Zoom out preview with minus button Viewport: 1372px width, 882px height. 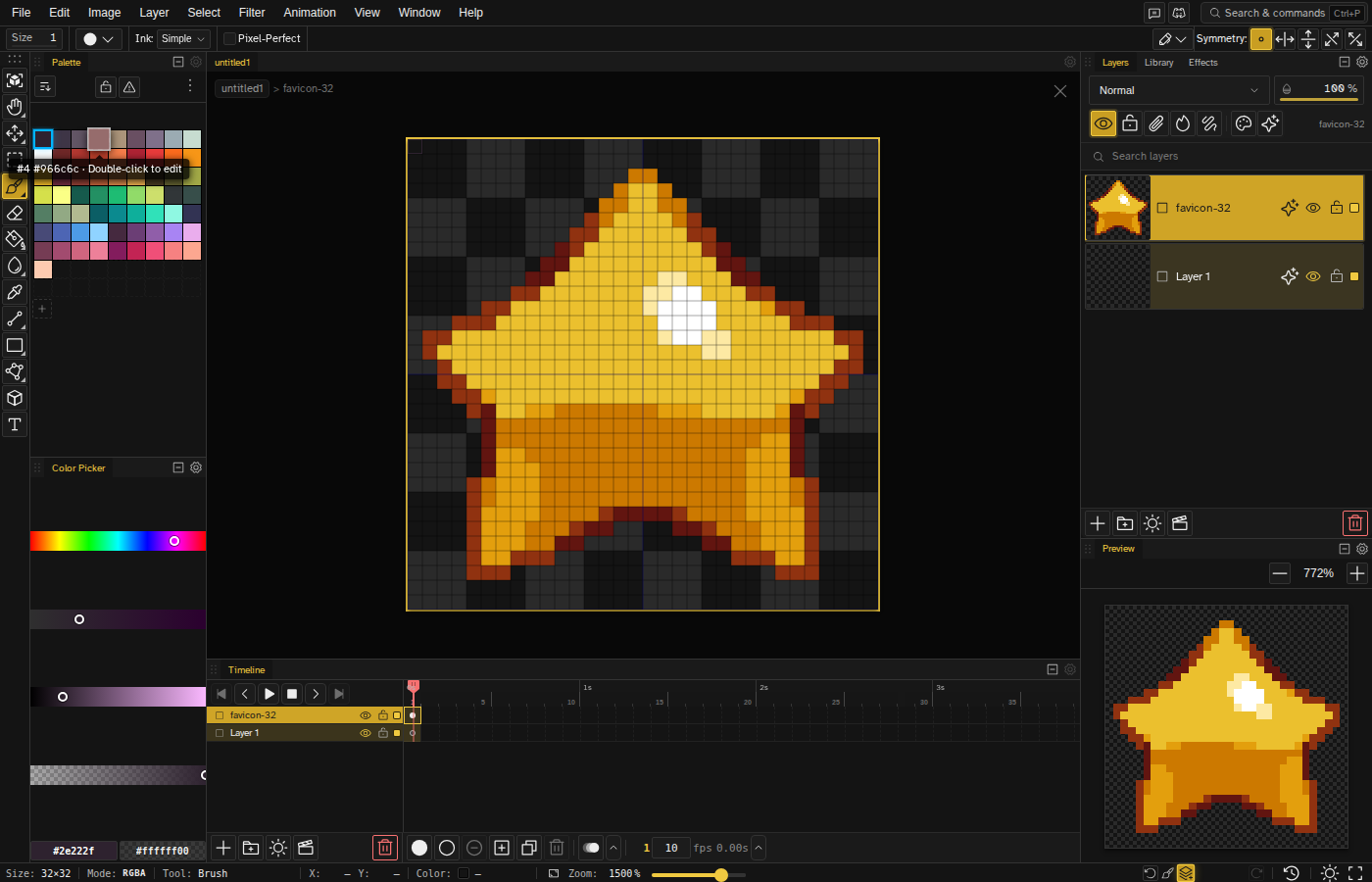click(1280, 573)
